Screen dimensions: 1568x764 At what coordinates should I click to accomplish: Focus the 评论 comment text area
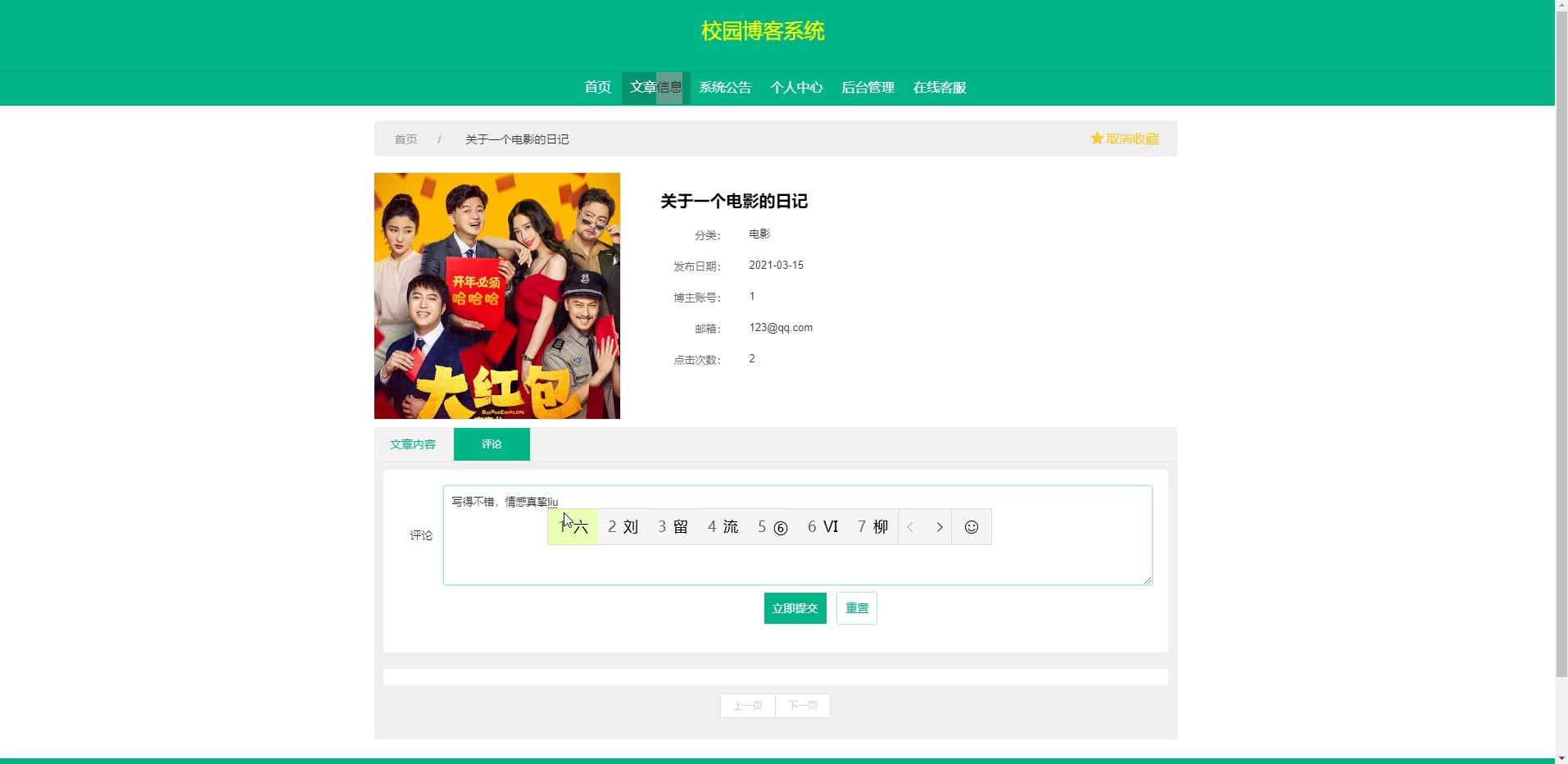coord(797,535)
